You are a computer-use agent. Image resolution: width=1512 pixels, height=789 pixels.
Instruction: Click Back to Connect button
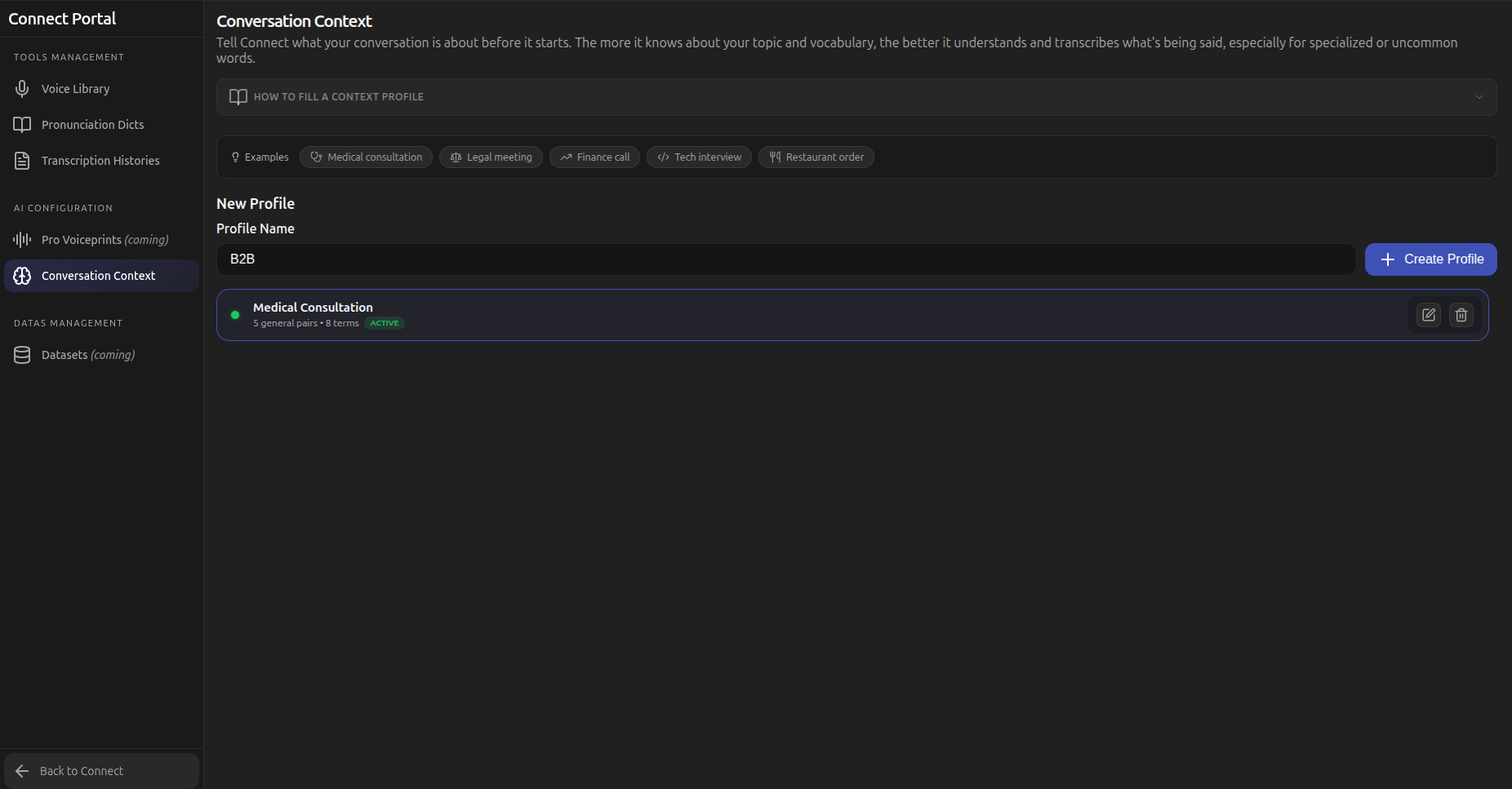(101, 771)
